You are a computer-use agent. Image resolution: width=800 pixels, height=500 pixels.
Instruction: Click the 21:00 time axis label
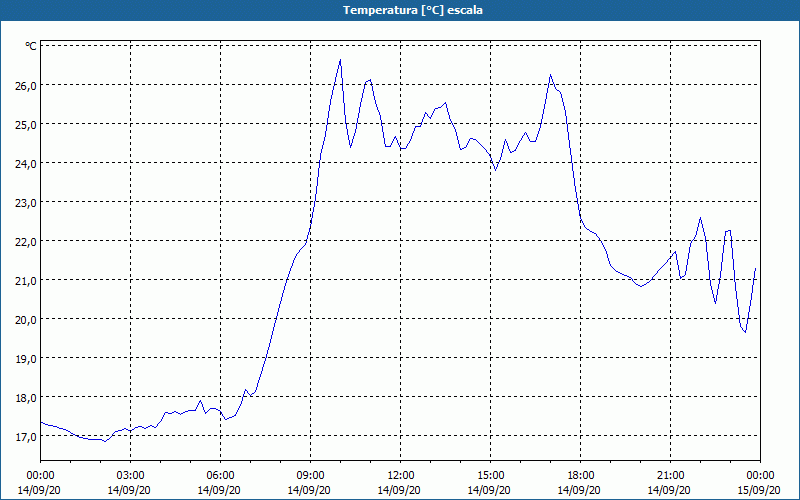click(x=670, y=476)
